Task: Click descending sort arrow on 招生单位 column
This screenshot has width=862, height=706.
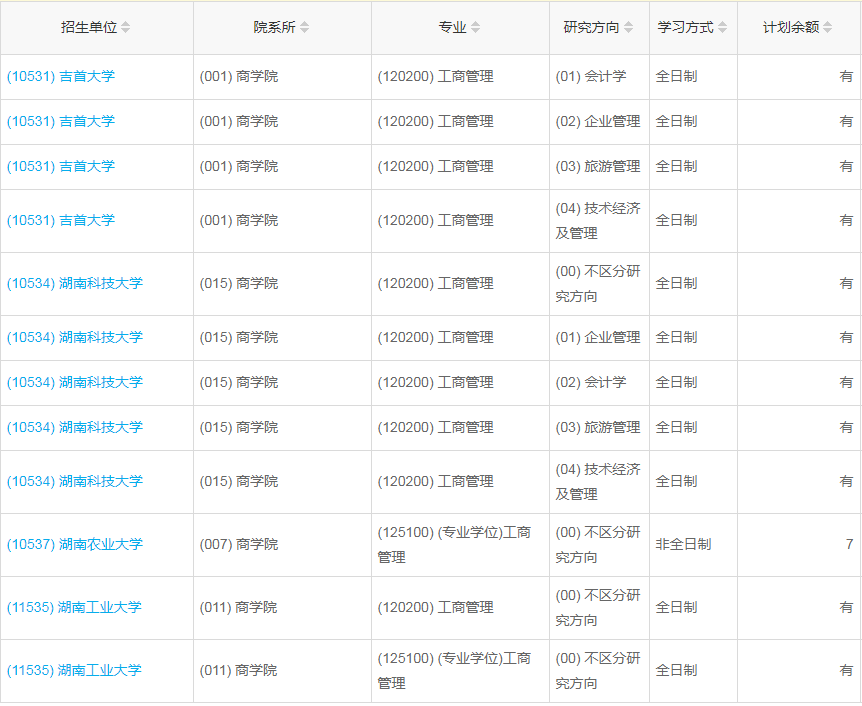Action: pyautogui.click(x=126, y=31)
